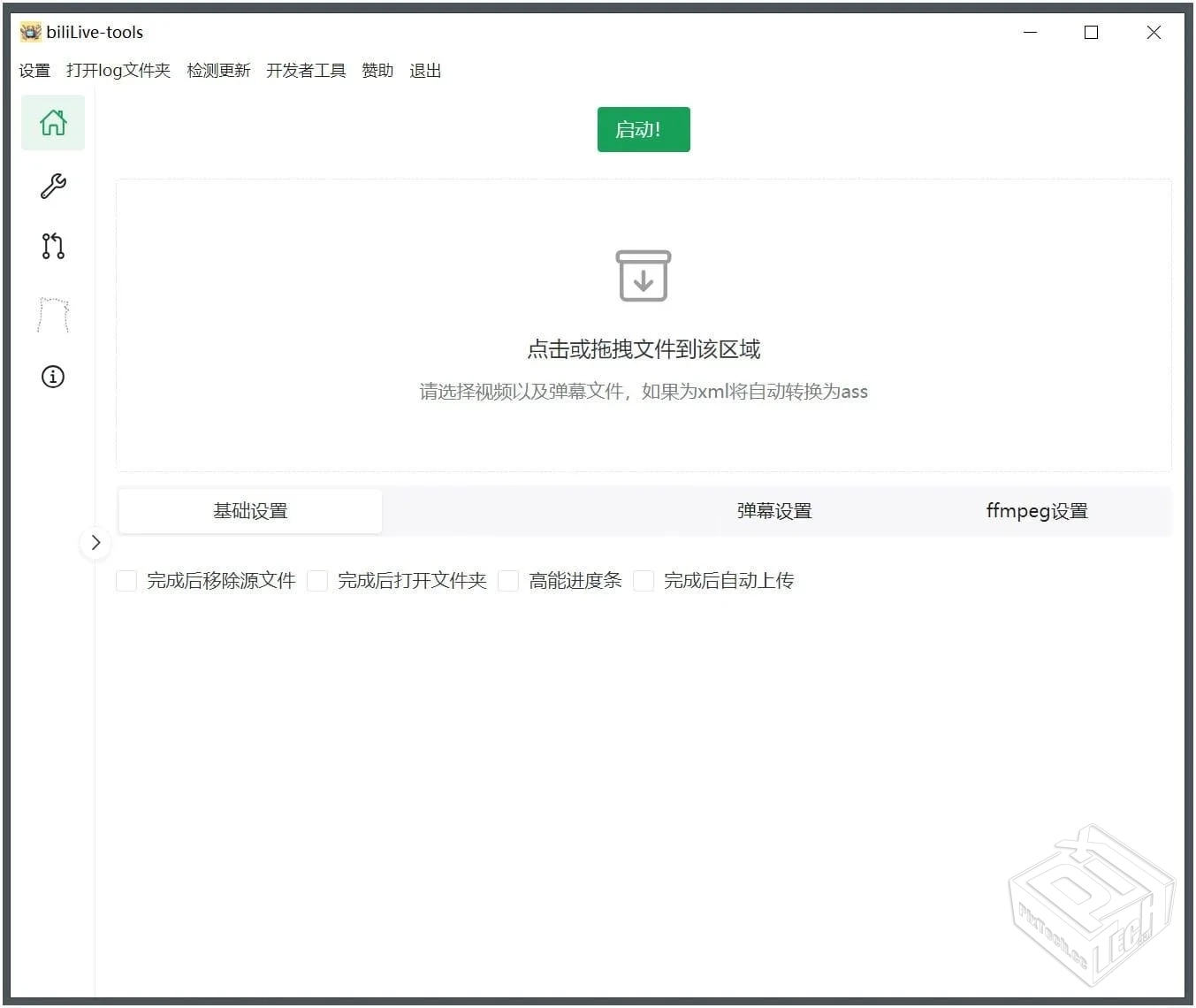Check for updates with 检测更新
Screen dimensions: 1196x1008
[x=217, y=70]
